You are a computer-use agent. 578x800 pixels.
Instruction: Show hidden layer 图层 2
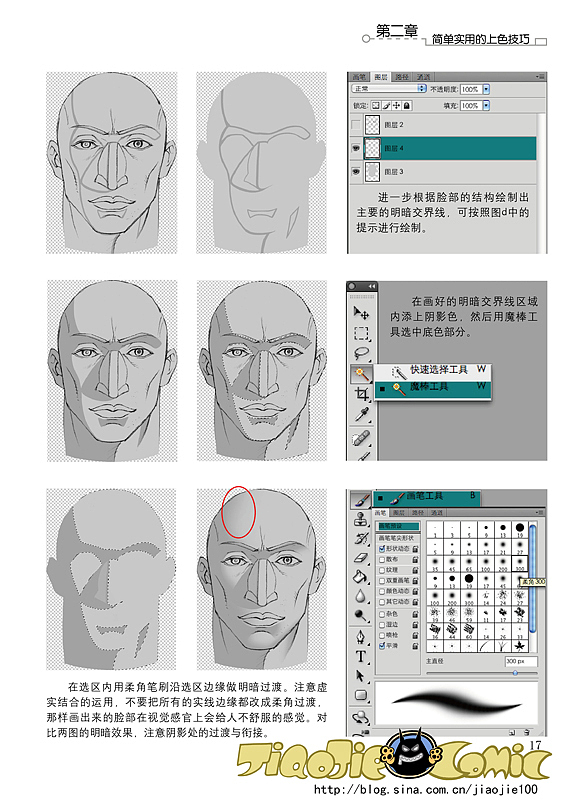pos(356,124)
